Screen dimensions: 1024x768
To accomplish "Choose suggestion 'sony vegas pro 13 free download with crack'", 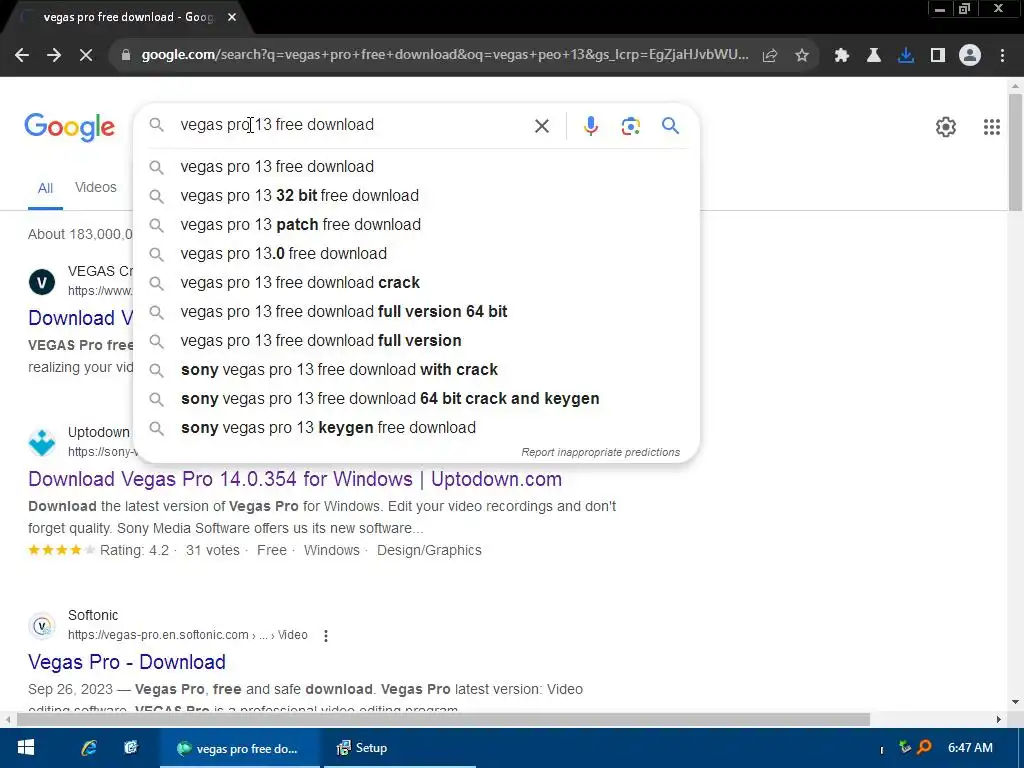I will [x=416, y=370].
